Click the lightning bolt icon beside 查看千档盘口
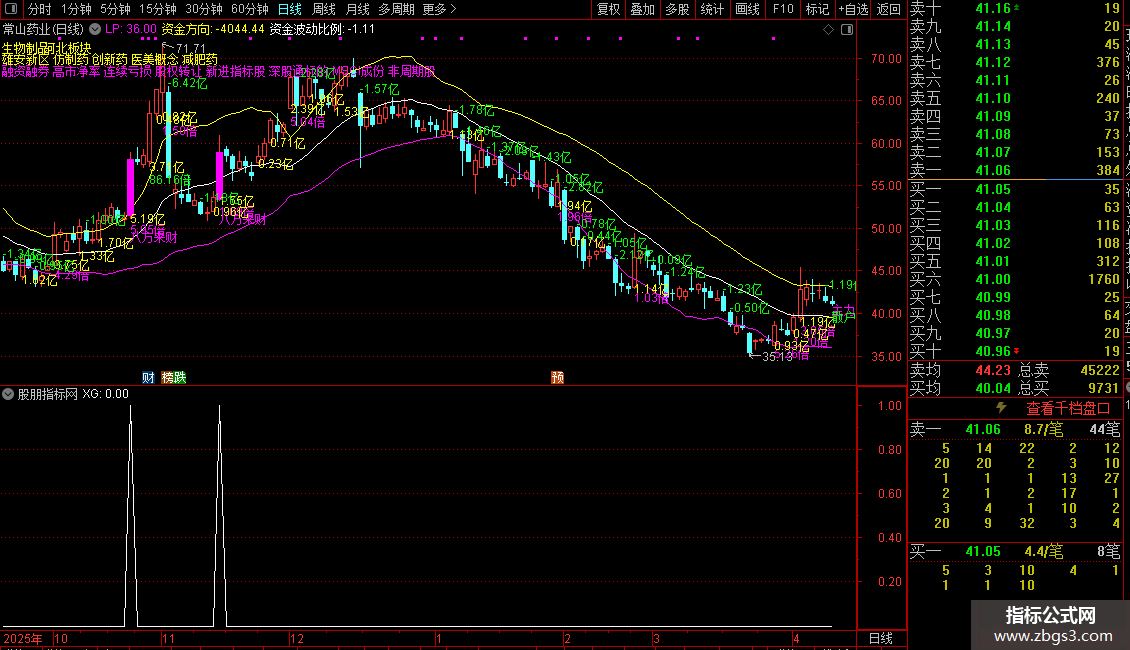Screen dimensions: 1130x650 coord(1001,408)
